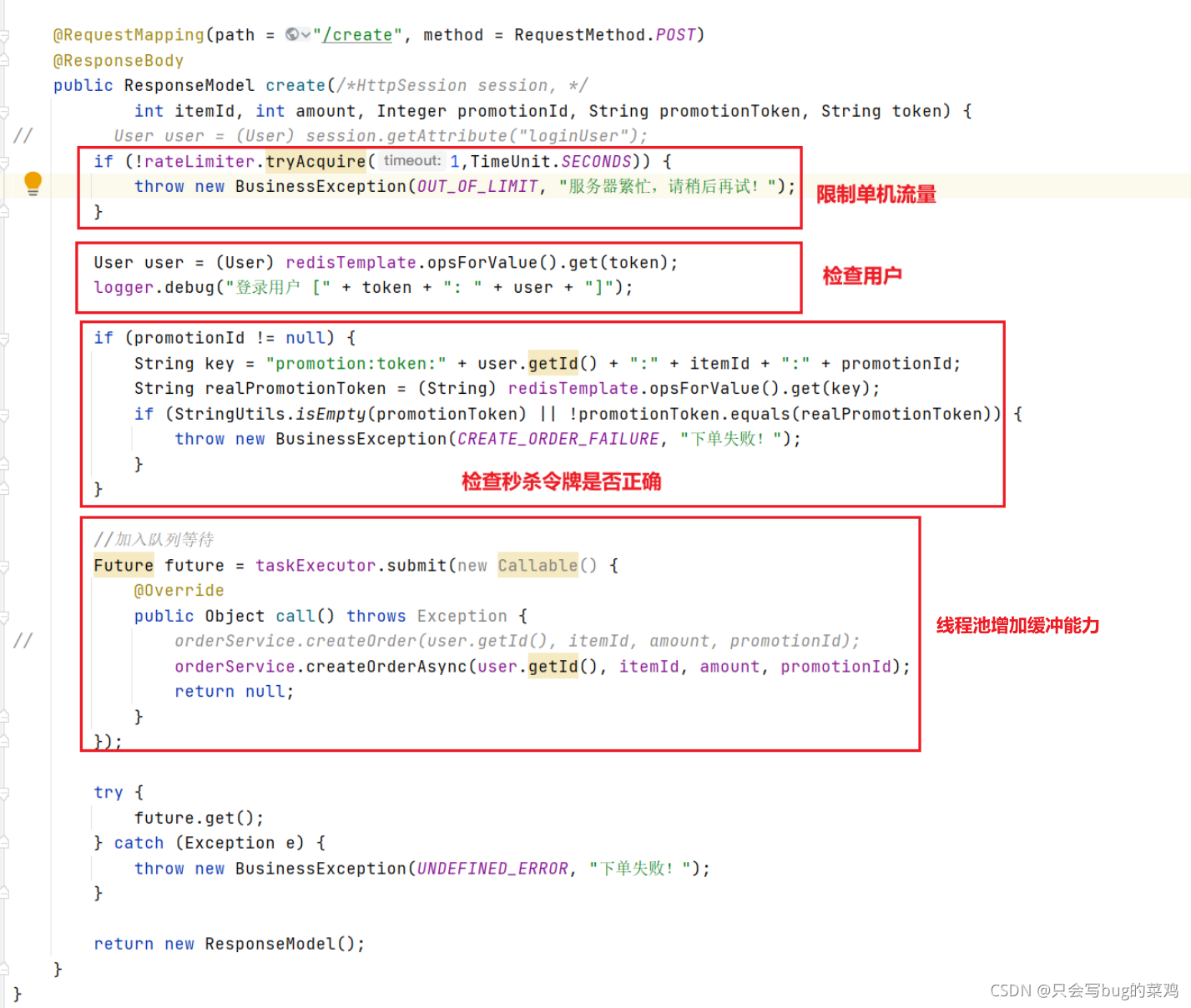Collapse the fold marker on the @RequestMapping line
The image size is (1191, 1008).
point(4,35)
